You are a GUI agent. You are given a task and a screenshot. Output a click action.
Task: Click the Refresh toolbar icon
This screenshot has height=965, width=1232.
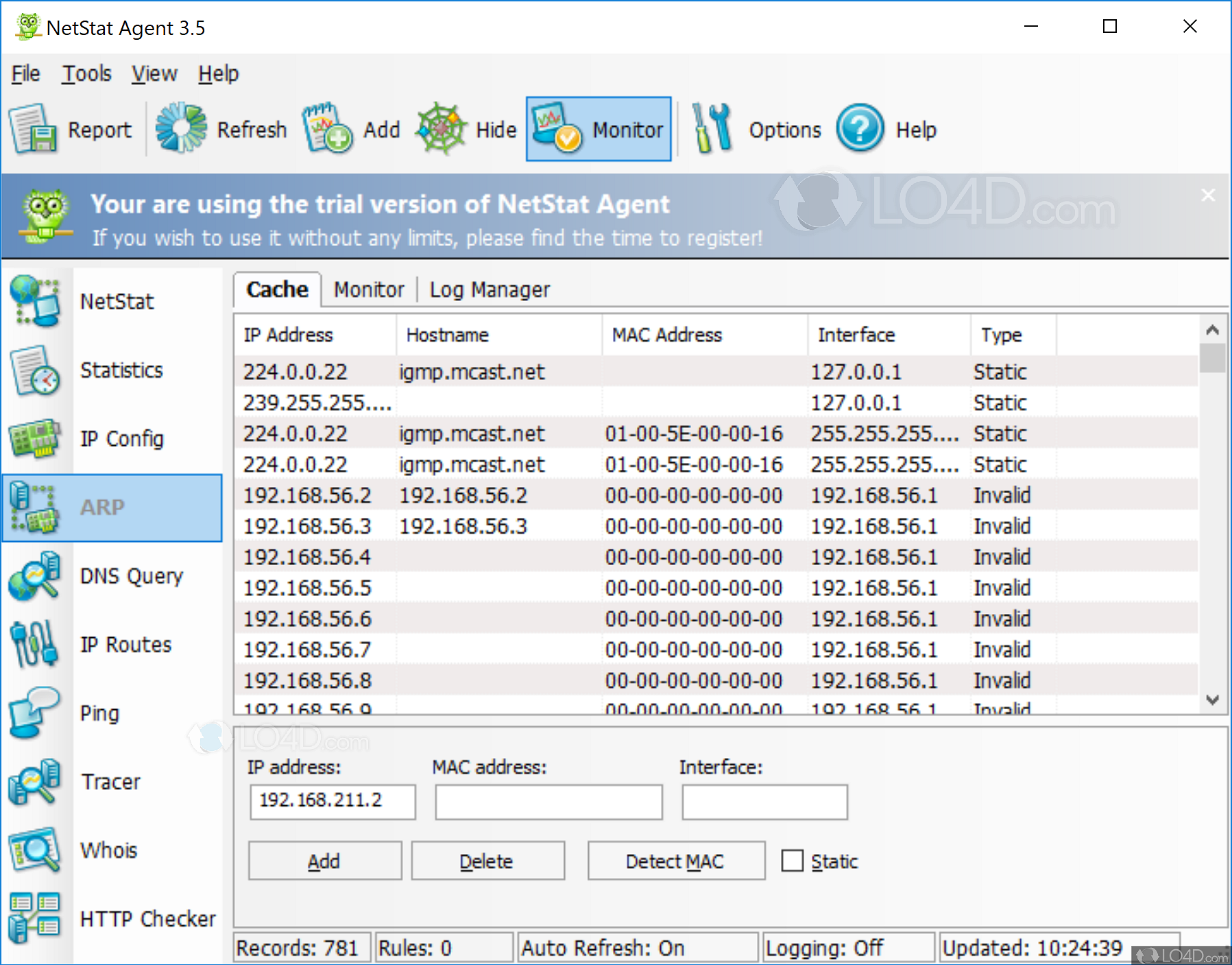tap(180, 128)
